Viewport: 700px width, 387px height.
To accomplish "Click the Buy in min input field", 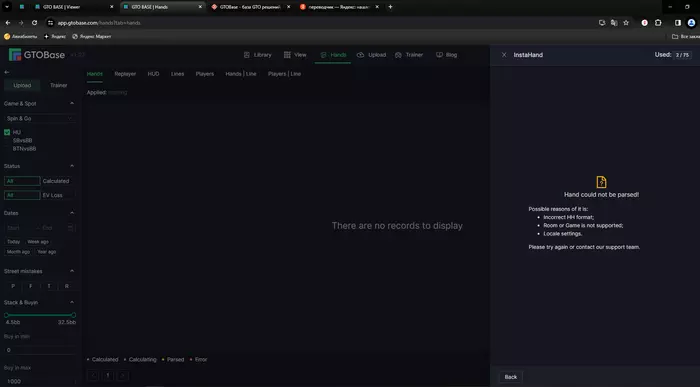I will [x=40, y=350].
